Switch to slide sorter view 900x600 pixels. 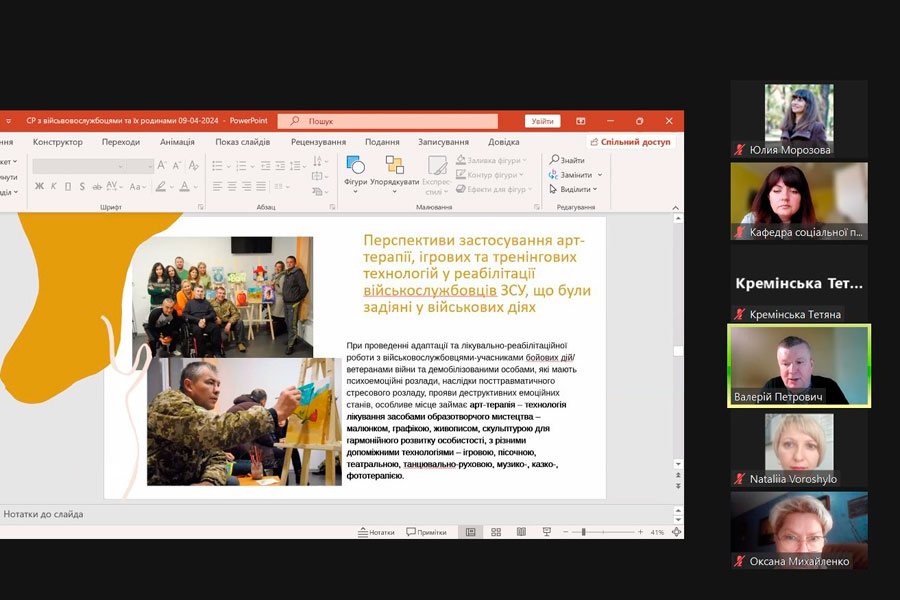[x=494, y=532]
